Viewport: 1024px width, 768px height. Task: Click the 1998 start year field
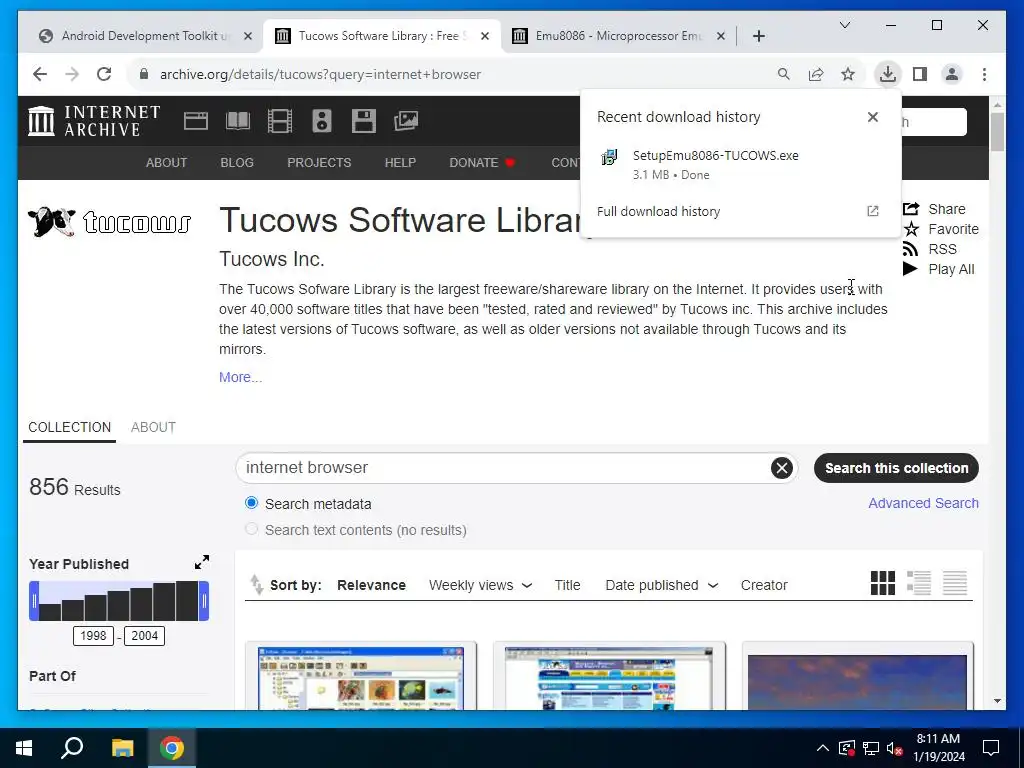tap(93, 636)
